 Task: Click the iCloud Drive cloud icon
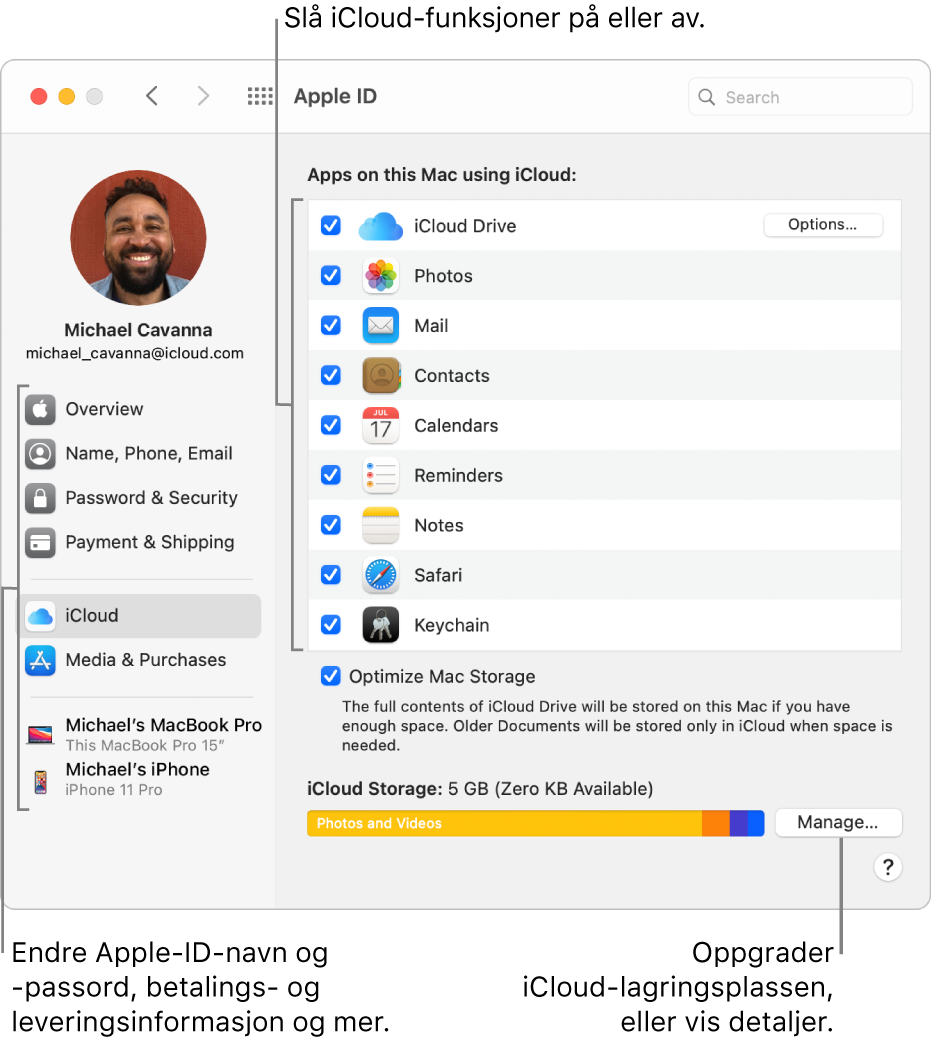point(380,226)
